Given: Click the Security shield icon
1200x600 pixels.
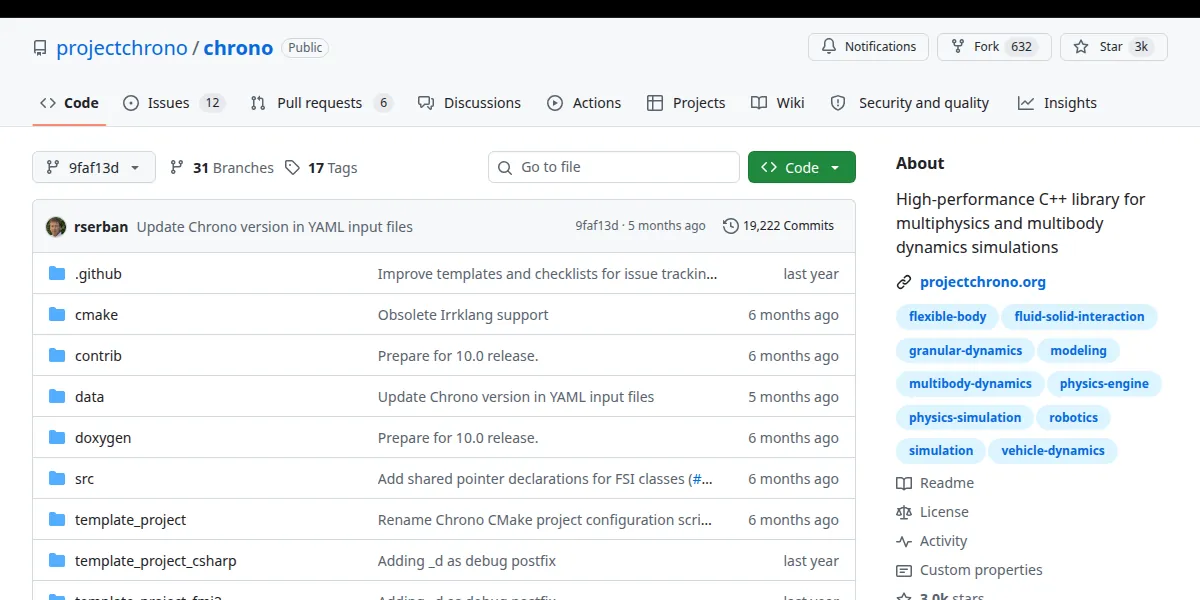Looking at the screenshot, I should click(838, 103).
